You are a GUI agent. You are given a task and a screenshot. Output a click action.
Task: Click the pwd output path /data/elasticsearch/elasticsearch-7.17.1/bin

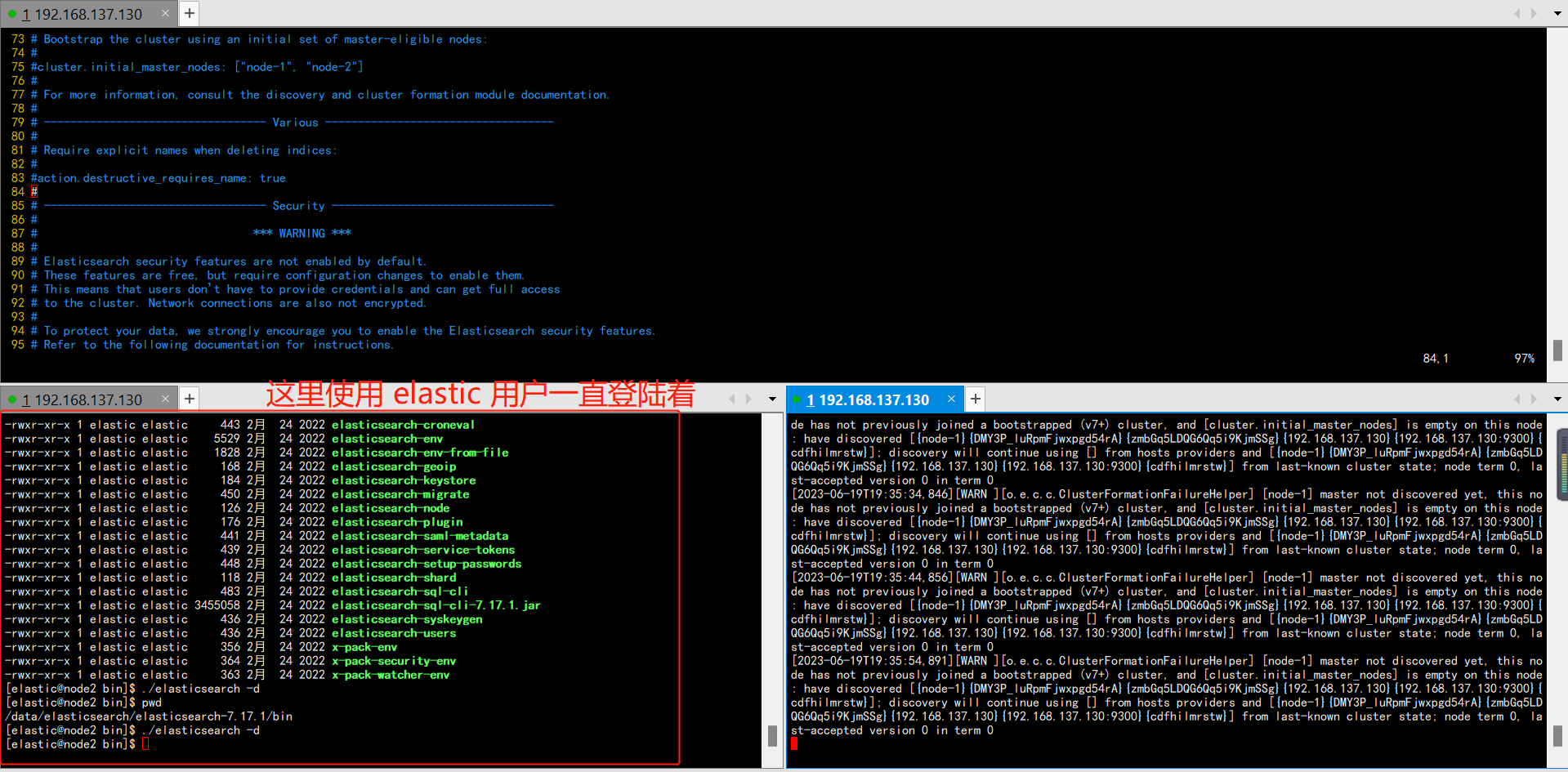[149, 716]
